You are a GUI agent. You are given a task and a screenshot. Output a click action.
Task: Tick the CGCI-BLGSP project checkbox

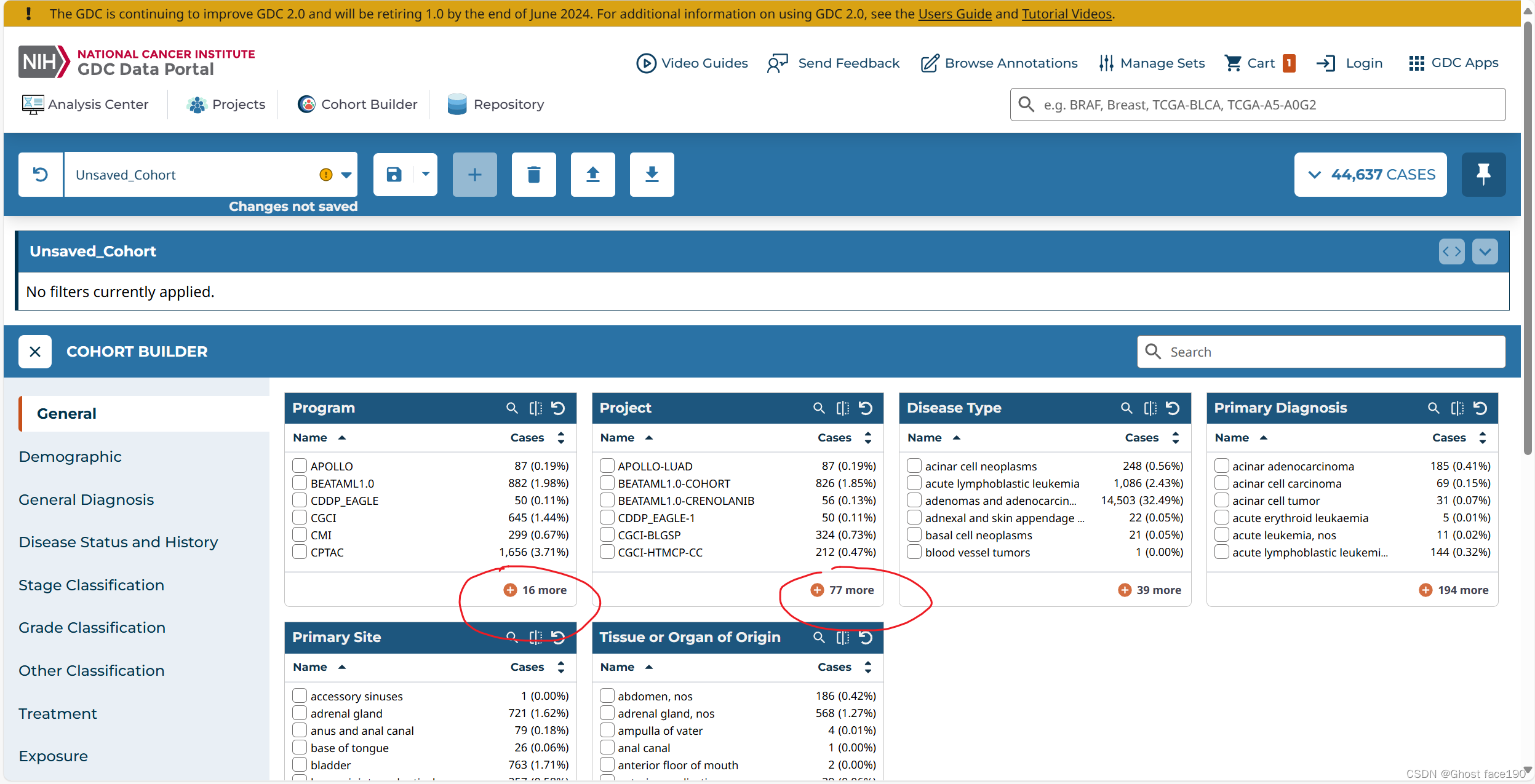point(607,535)
